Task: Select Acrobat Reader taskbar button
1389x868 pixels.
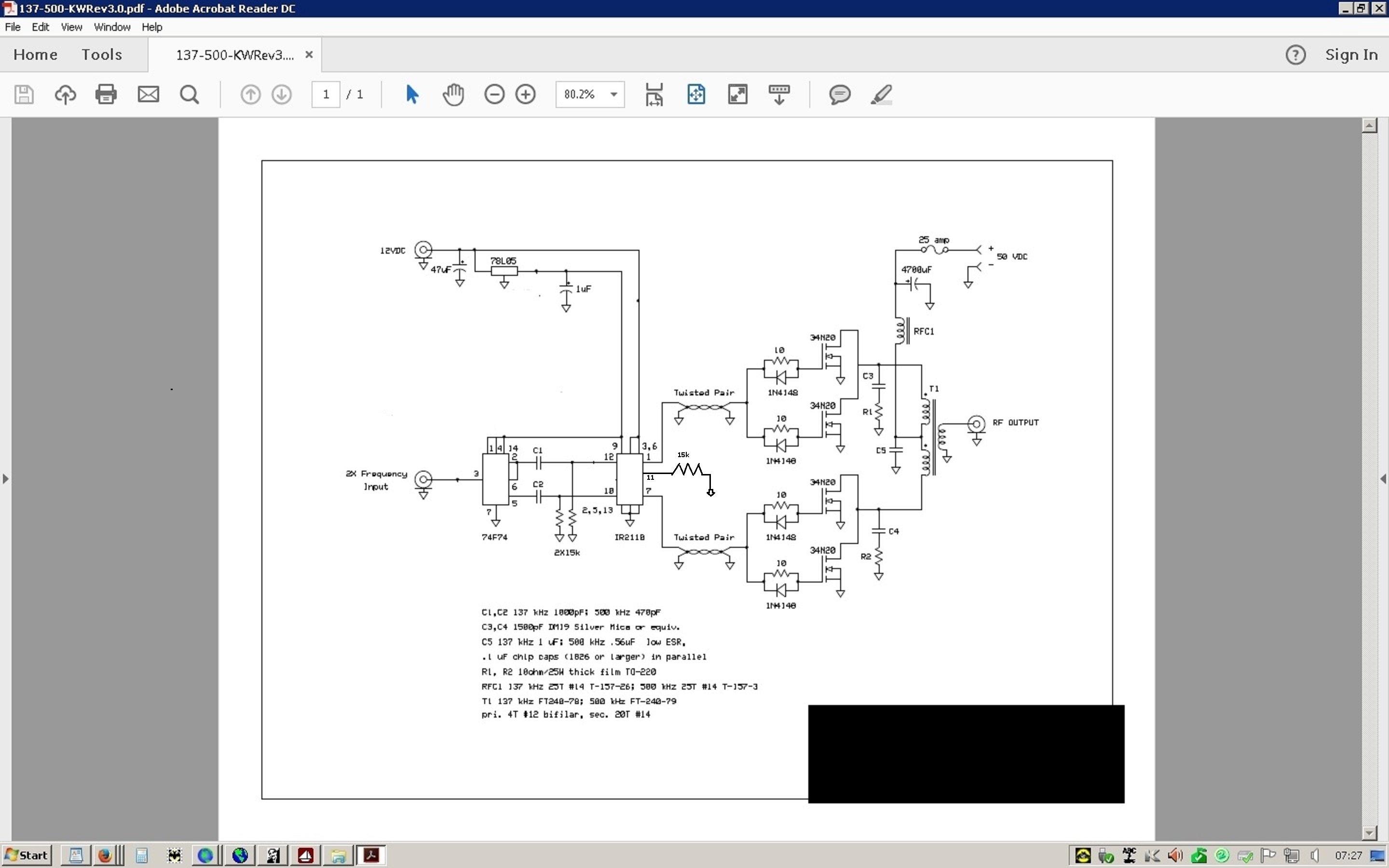Action: coord(371,855)
